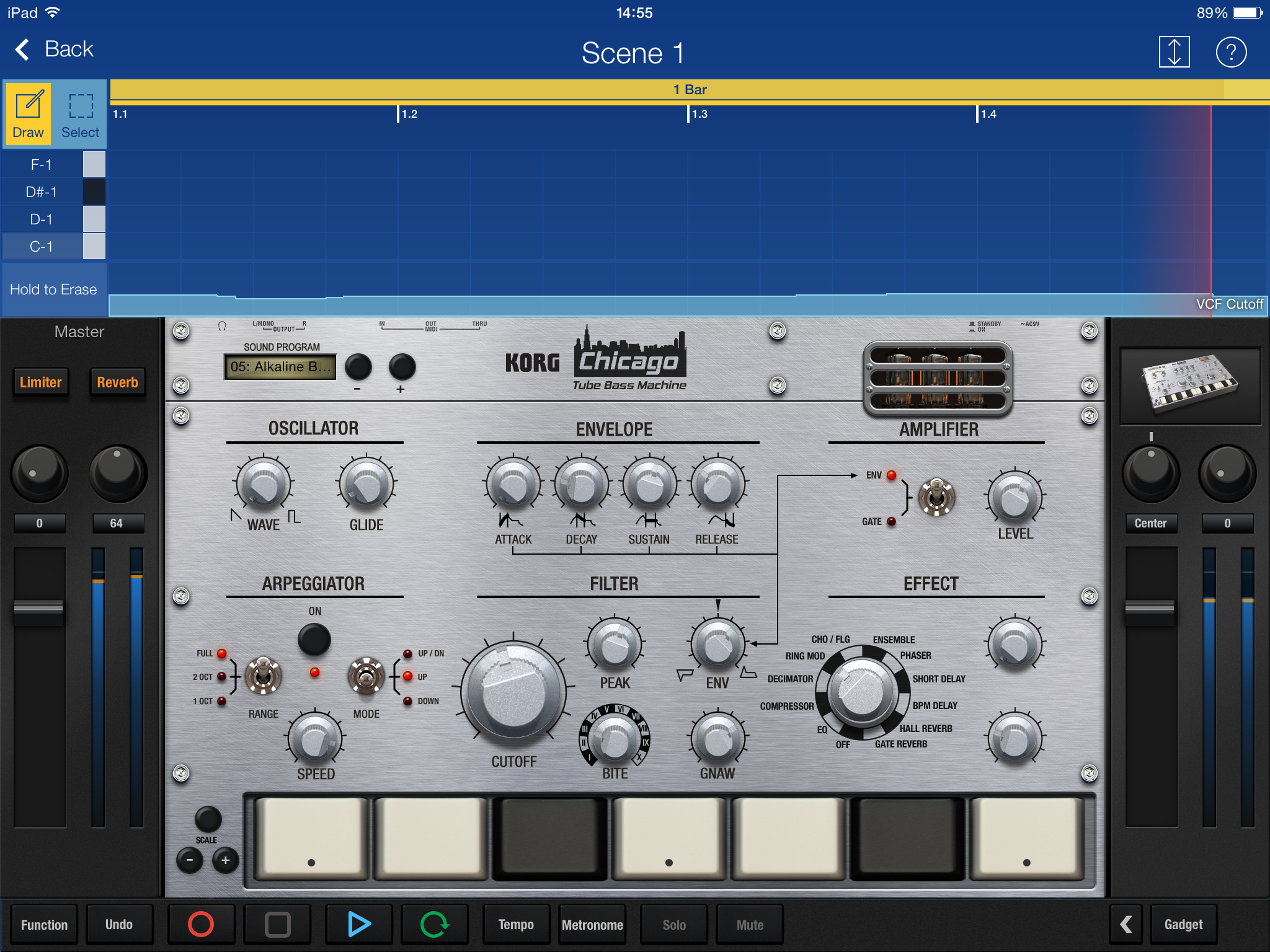Click the Metronome button

592,924
